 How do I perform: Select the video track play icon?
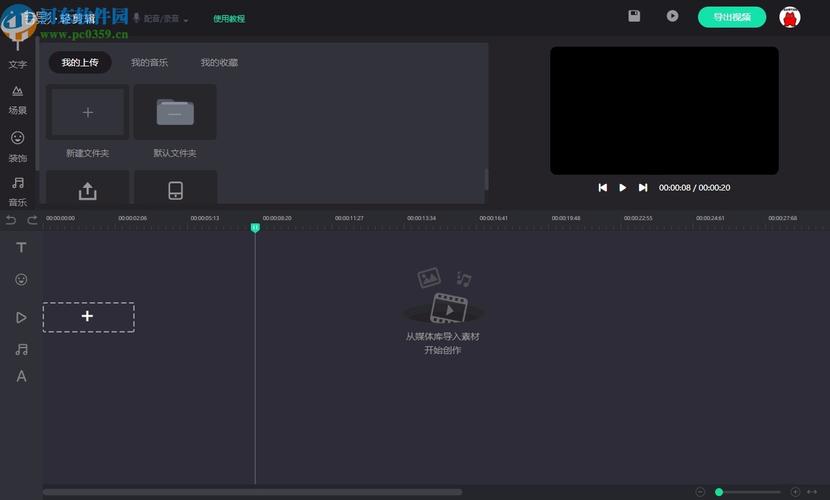(21, 317)
